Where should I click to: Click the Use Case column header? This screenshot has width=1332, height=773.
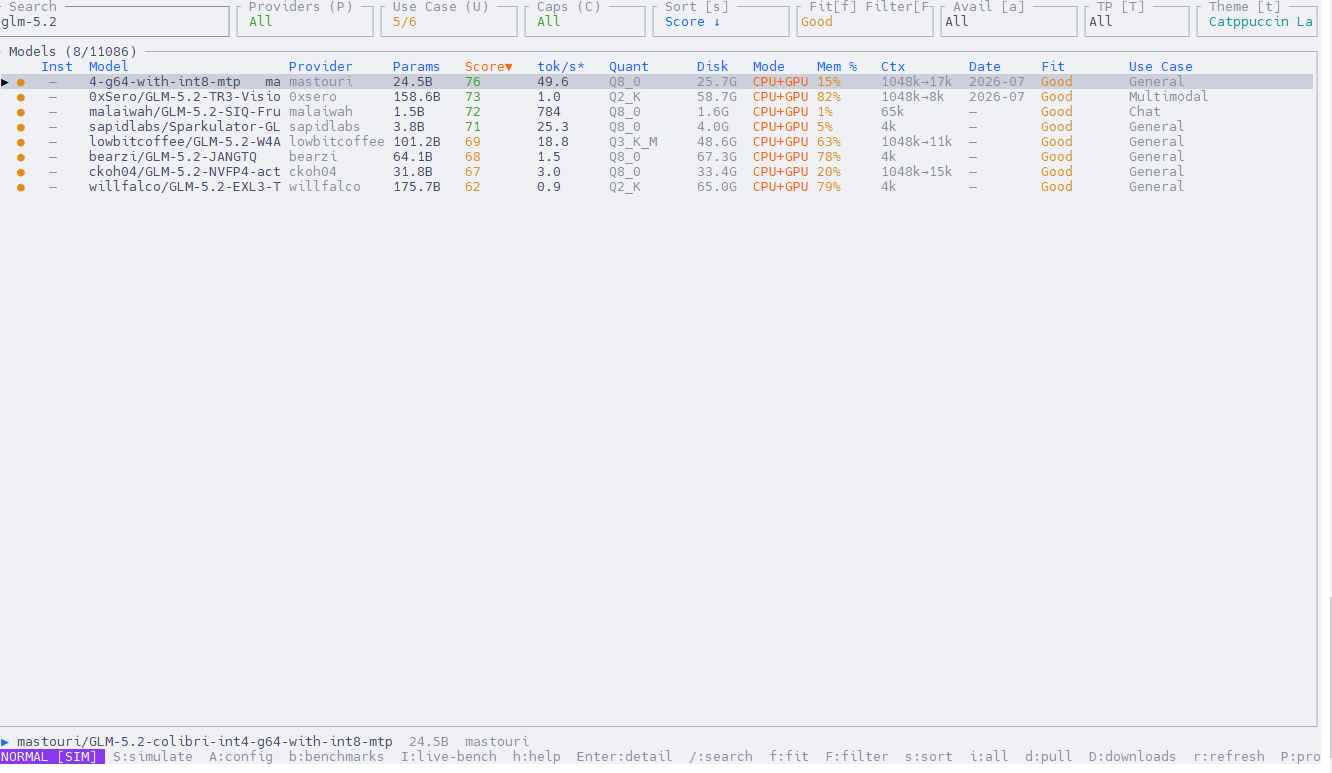(x=1161, y=67)
